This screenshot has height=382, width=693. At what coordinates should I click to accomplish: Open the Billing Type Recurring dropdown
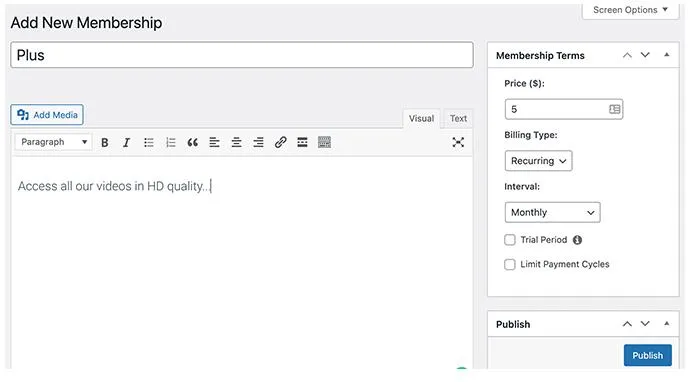click(538, 161)
